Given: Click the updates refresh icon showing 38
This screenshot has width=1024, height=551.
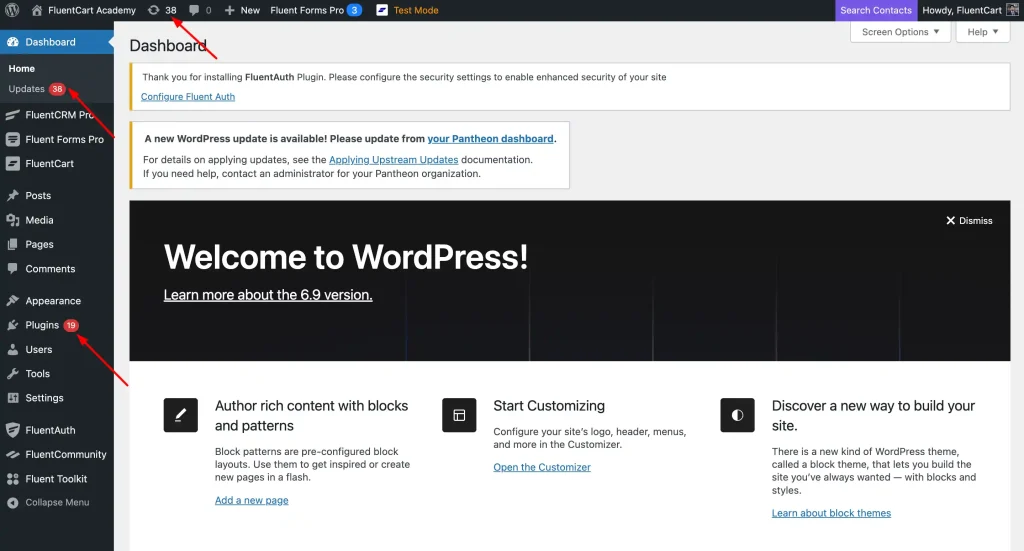Looking at the screenshot, I should point(153,10).
